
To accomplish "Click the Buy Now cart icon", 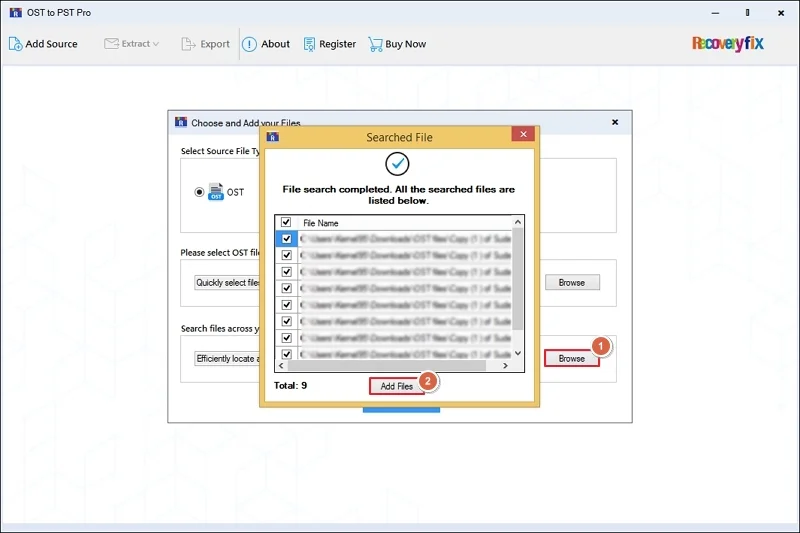I will click(375, 44).
